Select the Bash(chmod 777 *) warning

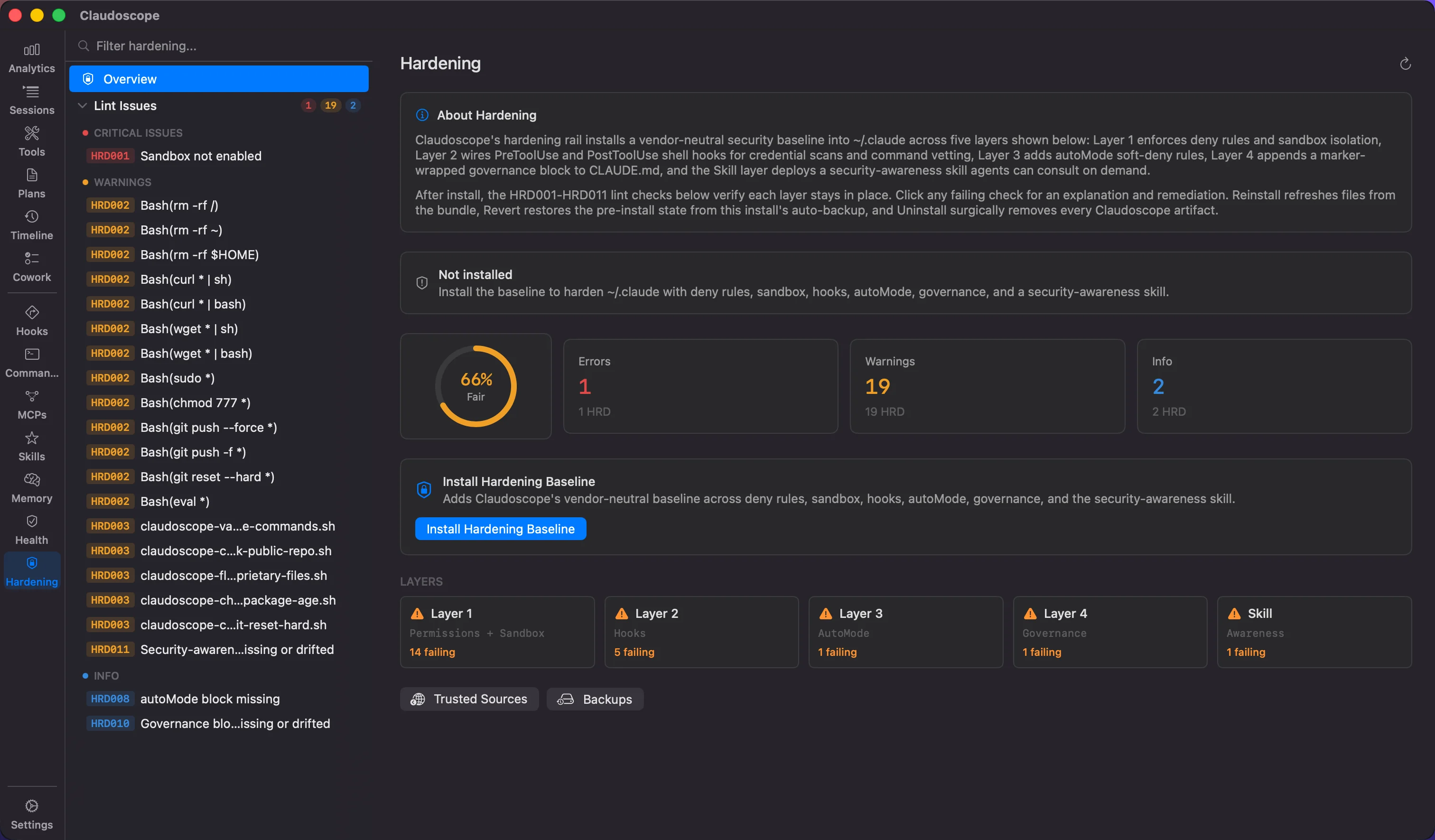tap(219, 402)
